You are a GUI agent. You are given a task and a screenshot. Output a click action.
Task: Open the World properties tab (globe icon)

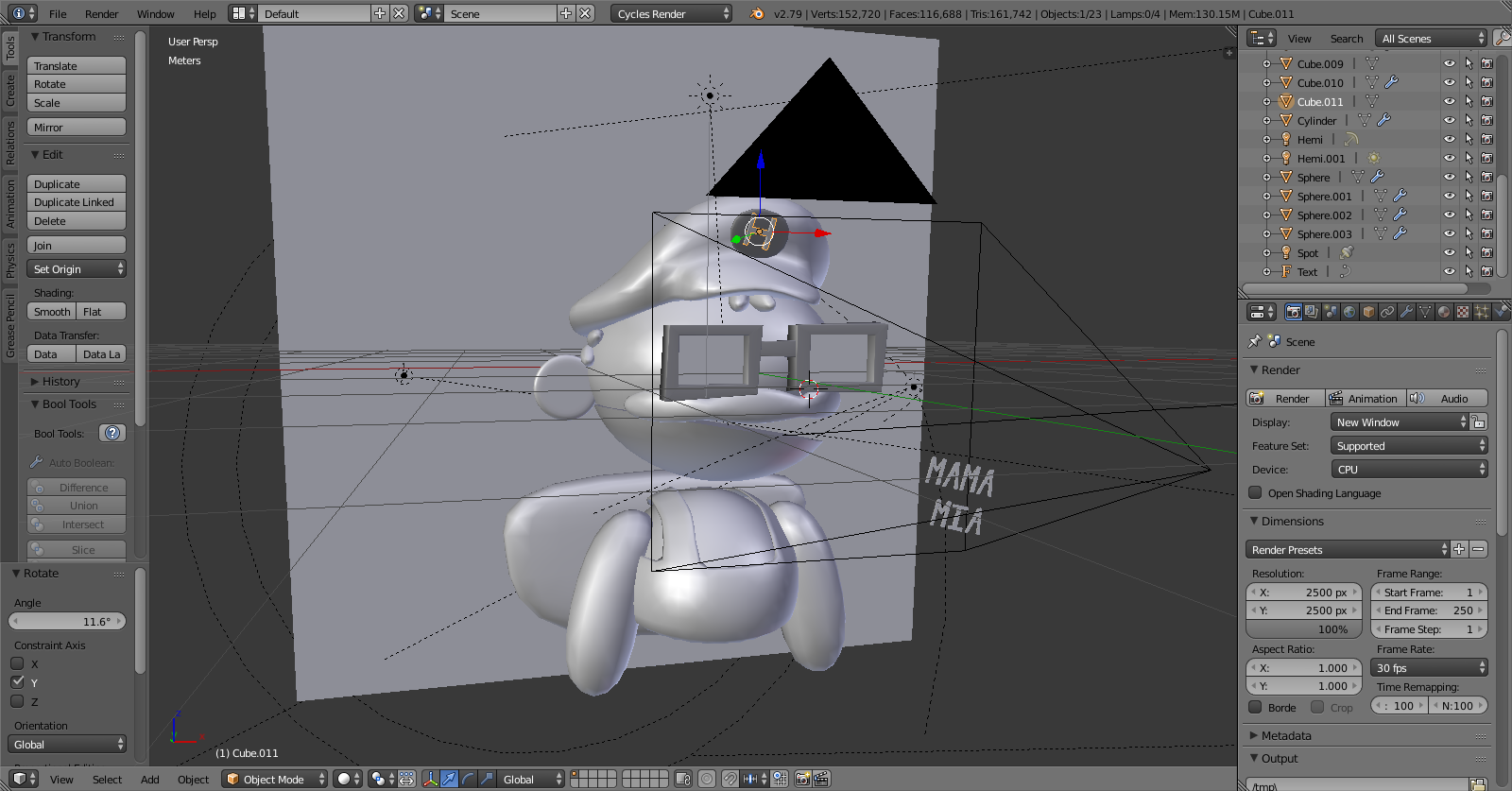pos(1349,312)
